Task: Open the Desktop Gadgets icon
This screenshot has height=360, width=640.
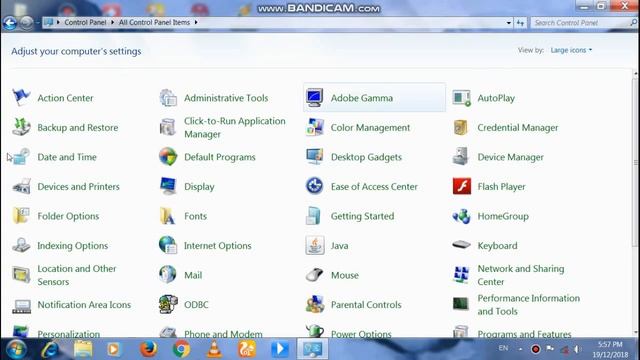Action: (x=314, y=157)
